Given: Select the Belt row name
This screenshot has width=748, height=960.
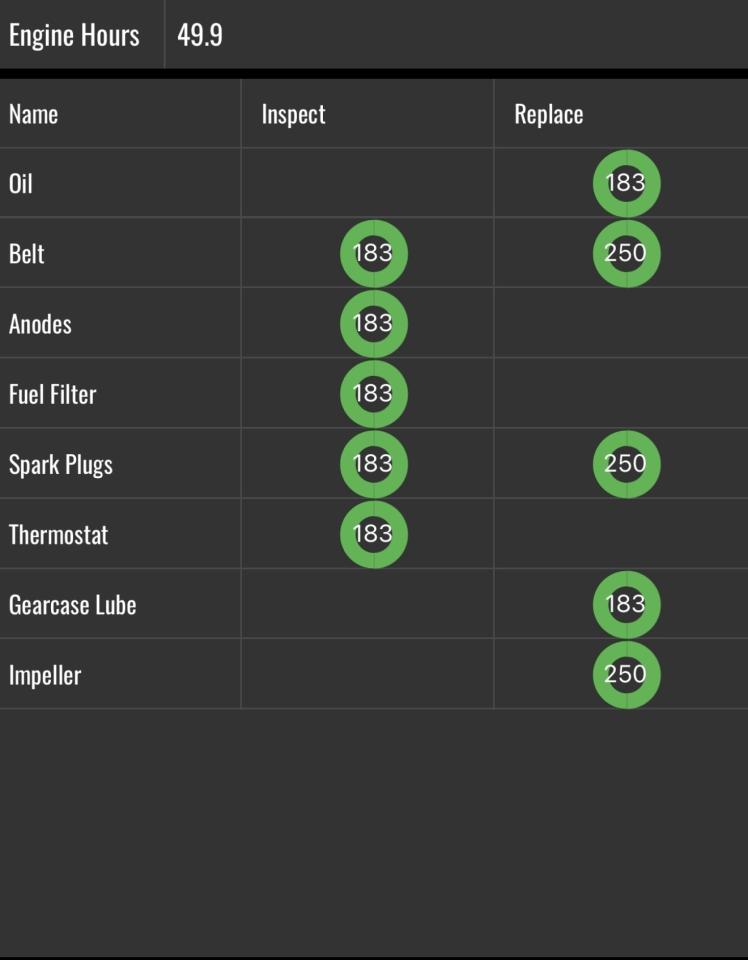Looking at the screenshot, I should tap(27, 254).
